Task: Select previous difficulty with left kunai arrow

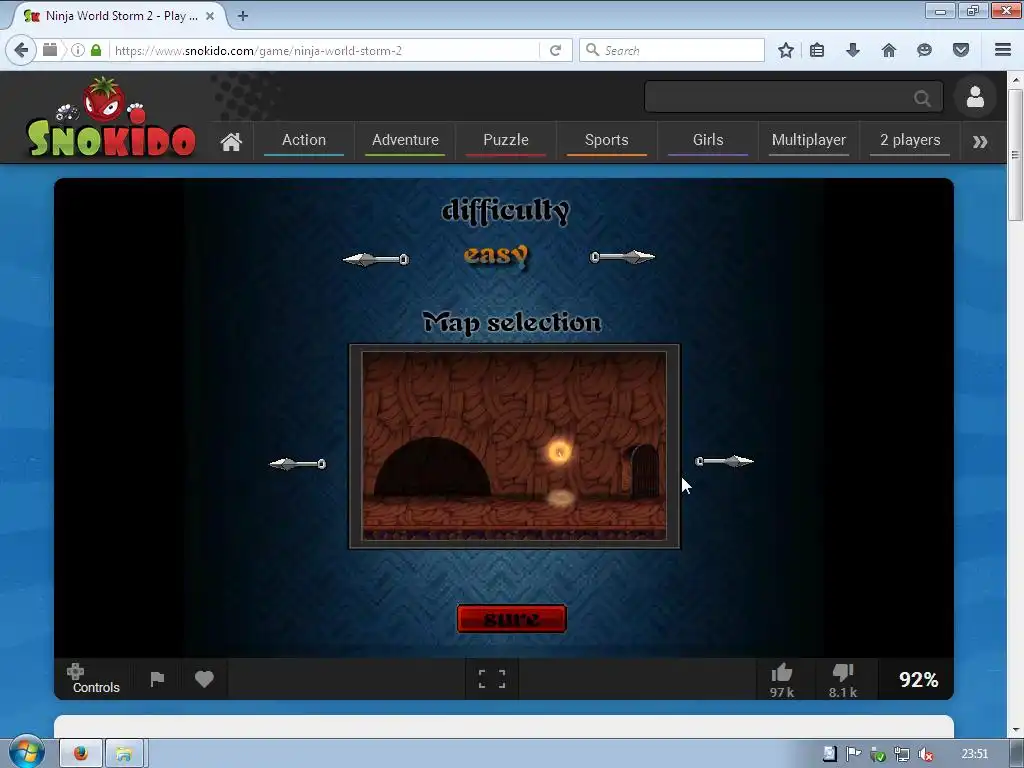Action: coord(376,259)
